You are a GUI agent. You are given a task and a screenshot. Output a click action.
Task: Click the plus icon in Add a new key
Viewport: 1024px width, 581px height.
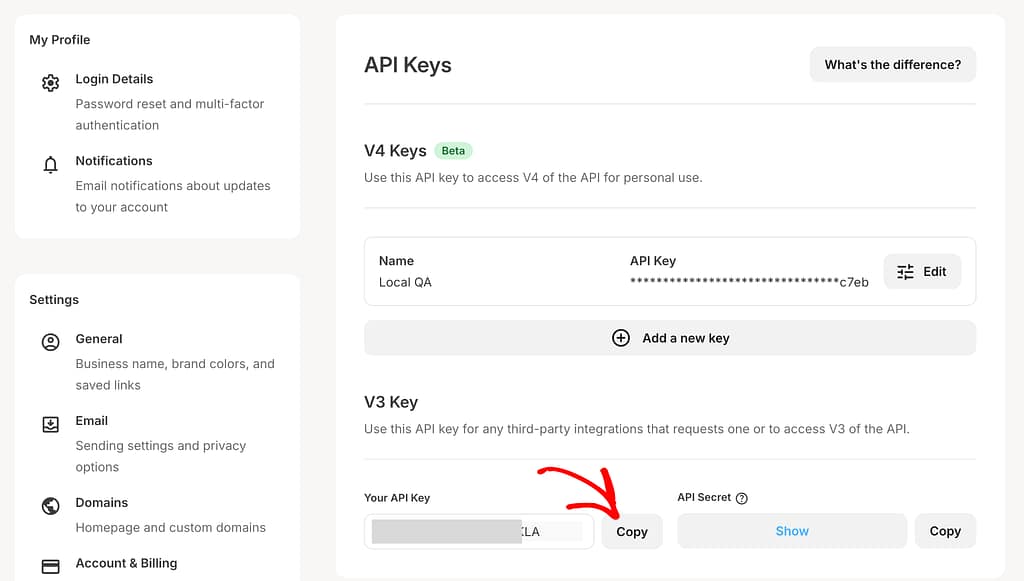[x=620, y=338]
